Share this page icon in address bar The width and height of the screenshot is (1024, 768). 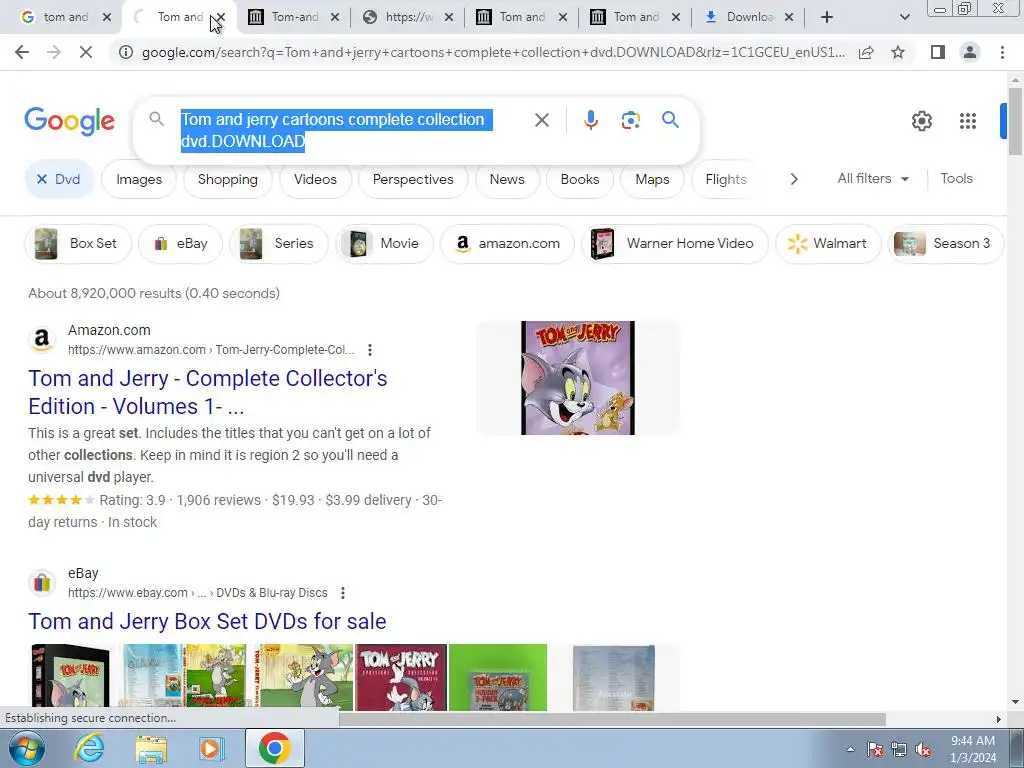point(866,52)
